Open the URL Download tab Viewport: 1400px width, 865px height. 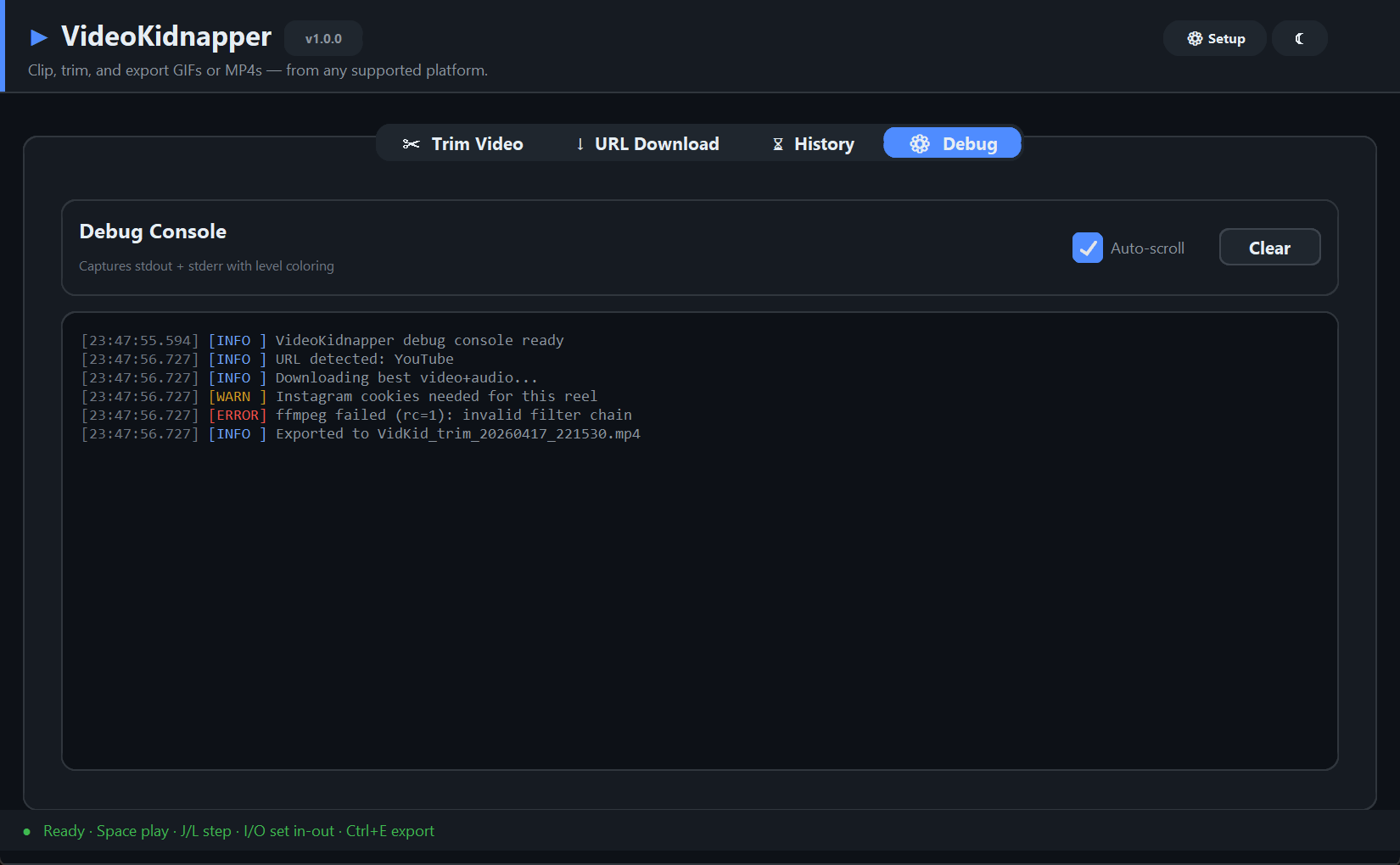(x=647, y=143)
